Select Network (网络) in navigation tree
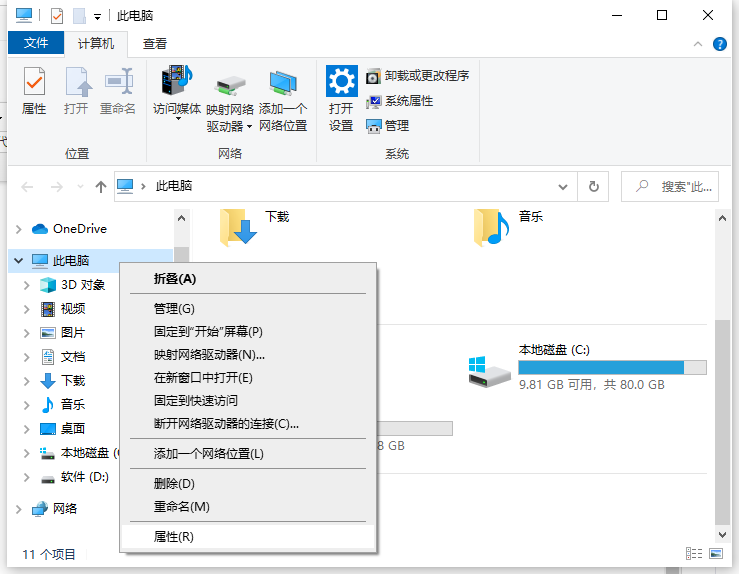 (54, 508)
